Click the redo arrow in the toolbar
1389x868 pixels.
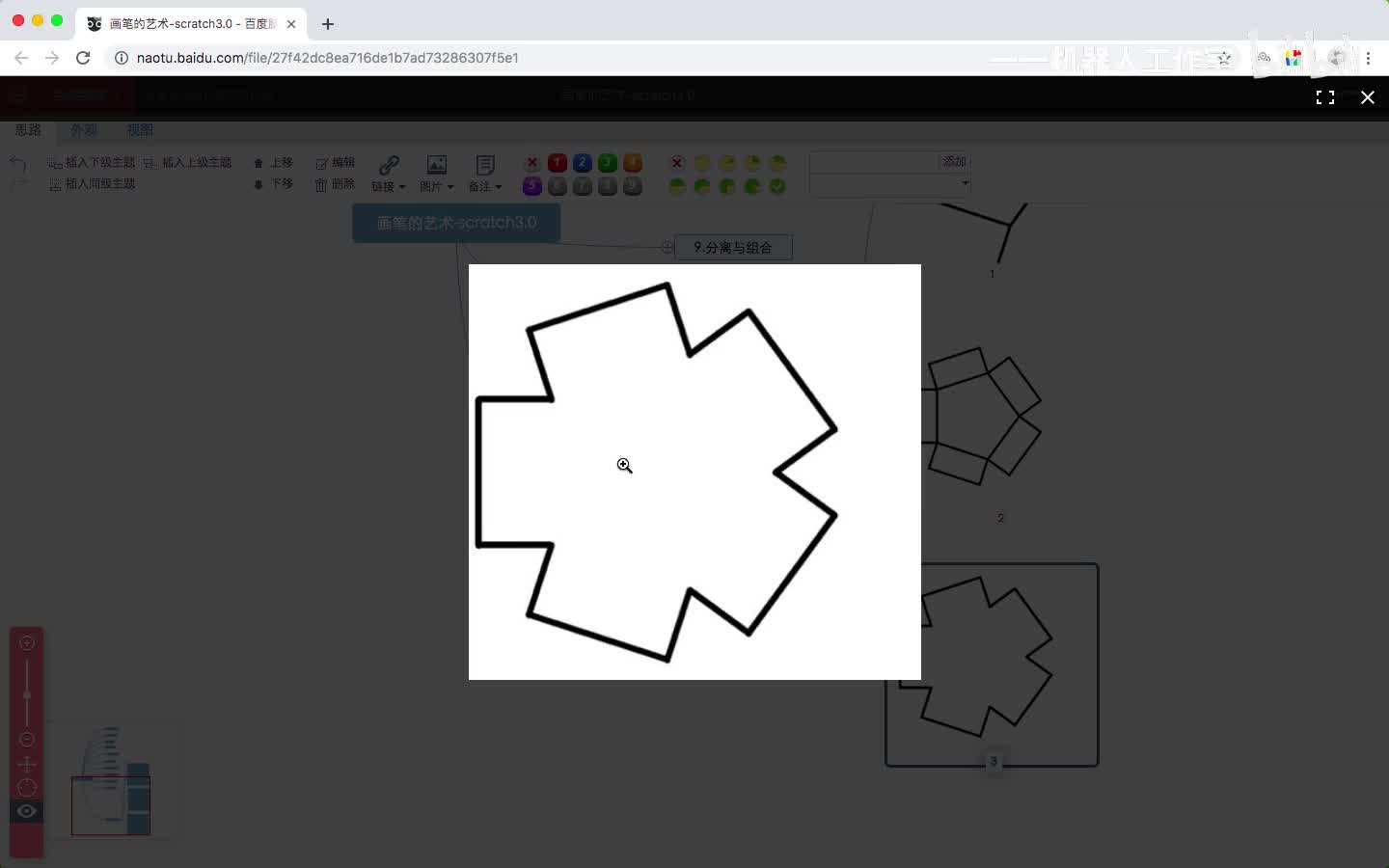(x=17, y=183)
